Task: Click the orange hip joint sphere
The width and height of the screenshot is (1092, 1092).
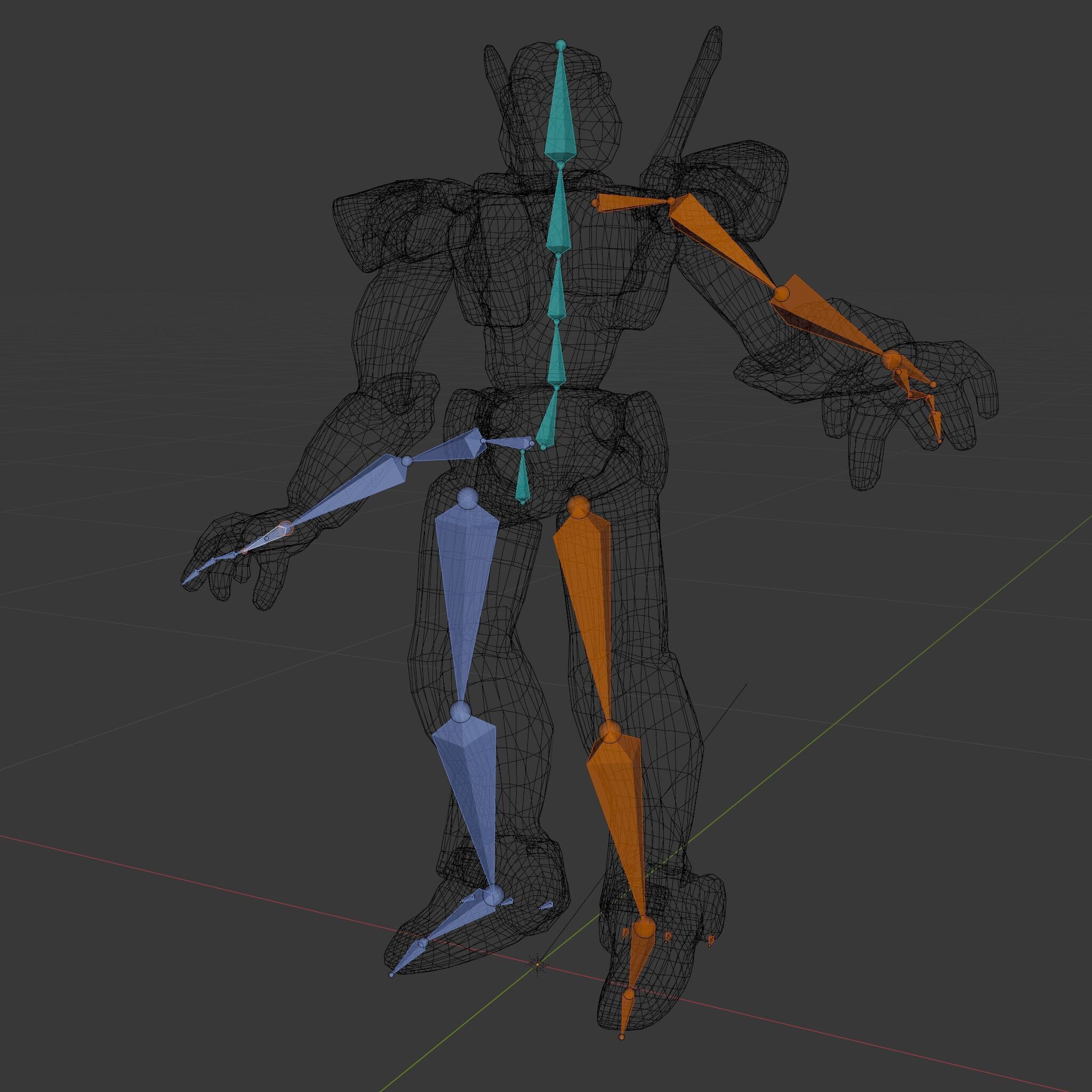Action: pos(577,507)
